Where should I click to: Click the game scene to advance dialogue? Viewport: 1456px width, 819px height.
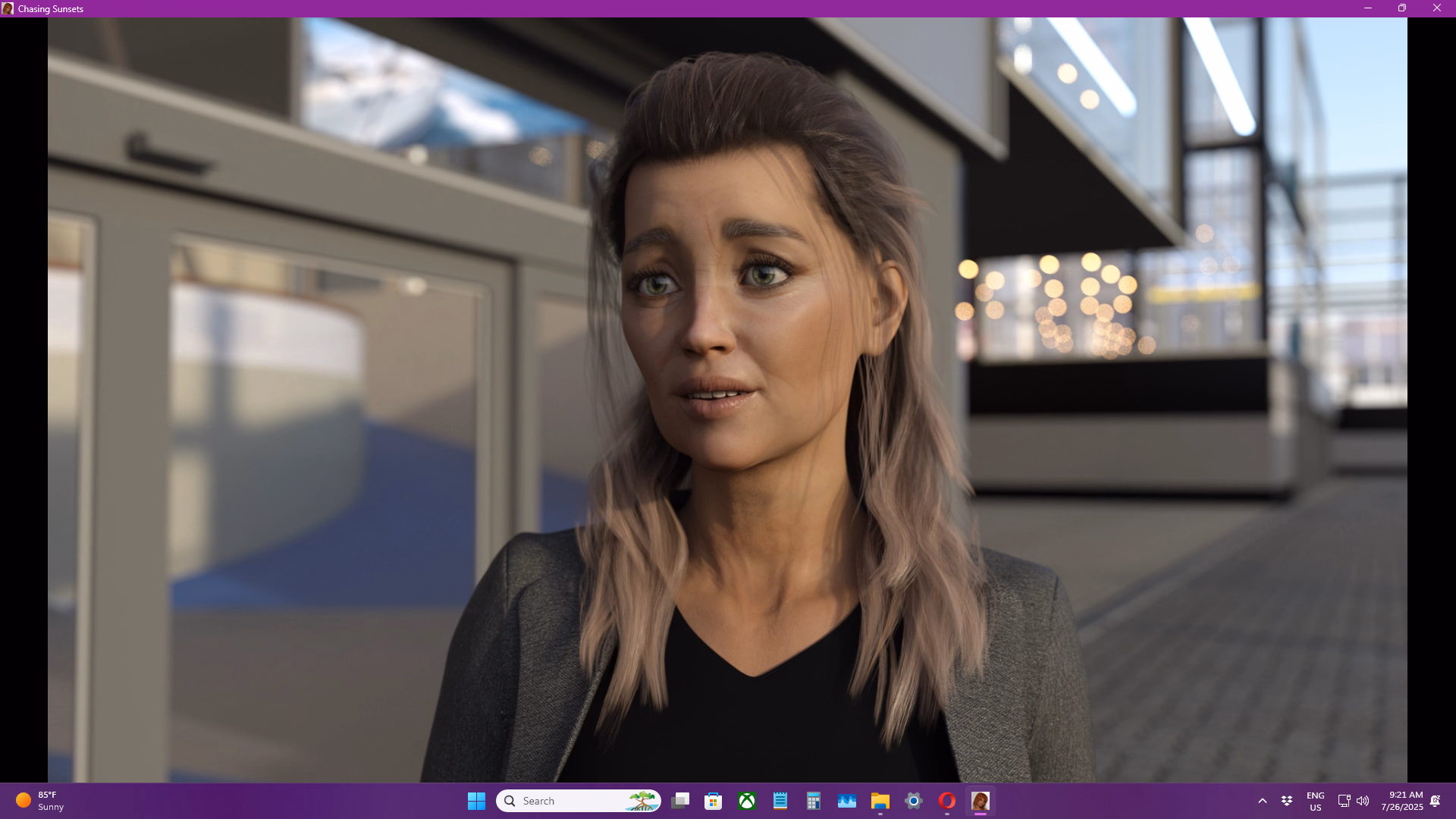point(727,400)
